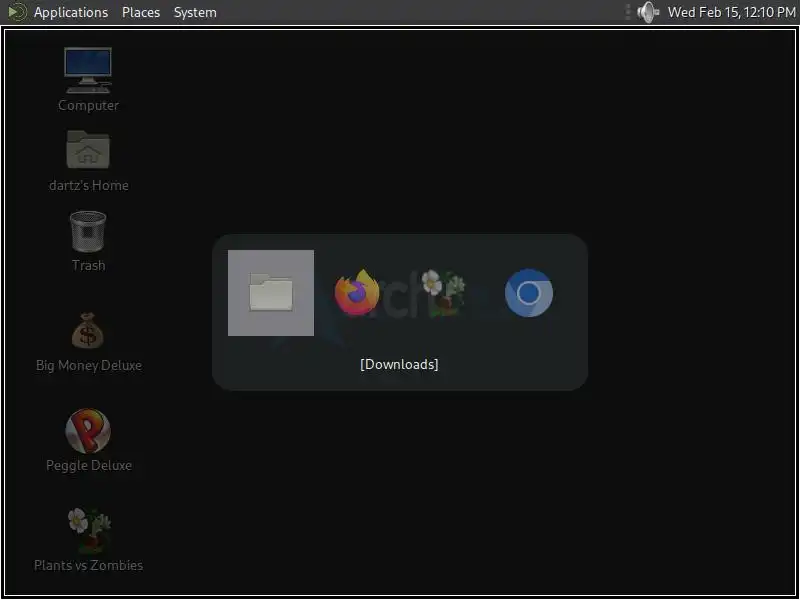This screenshot has height=600, width=800.
Task: Click the [Downloads] label in switcher
Action: coord(399,364)
